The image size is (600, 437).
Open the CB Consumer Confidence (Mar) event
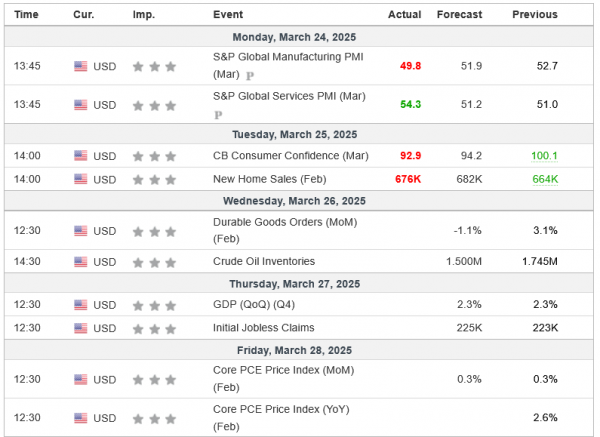(x=290, y=155)
